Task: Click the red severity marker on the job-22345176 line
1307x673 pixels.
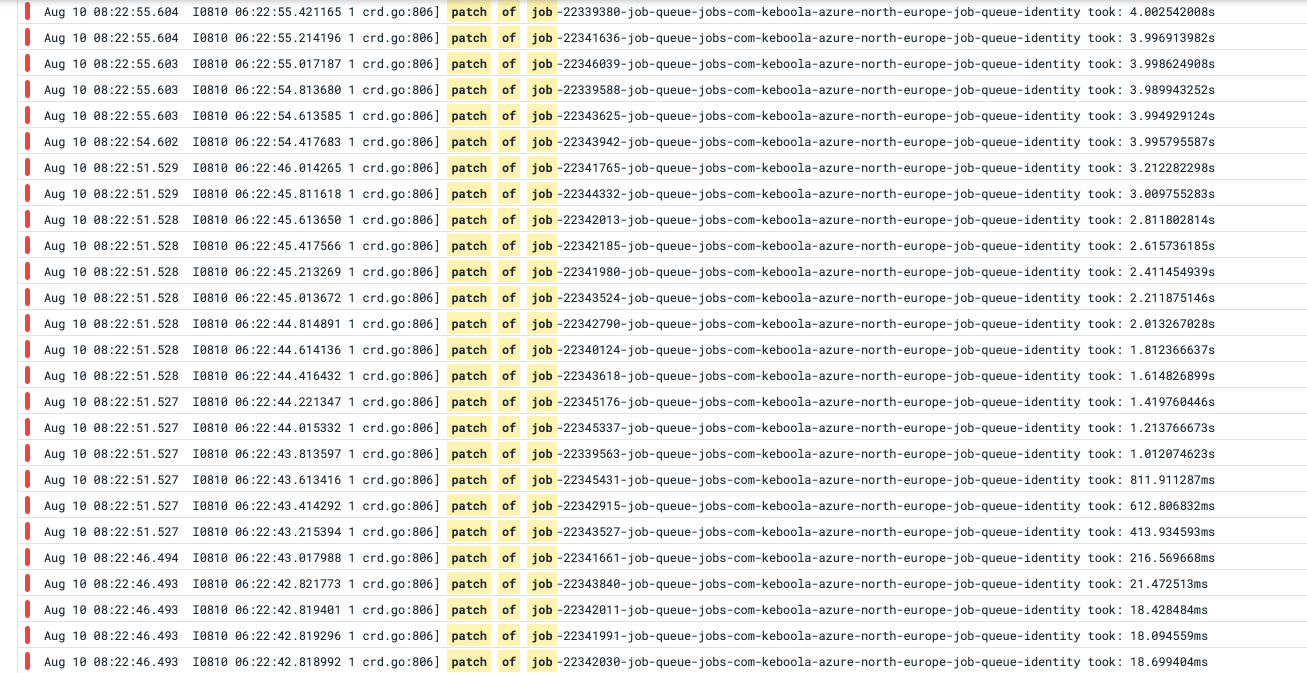Action: tap(27, 402)
